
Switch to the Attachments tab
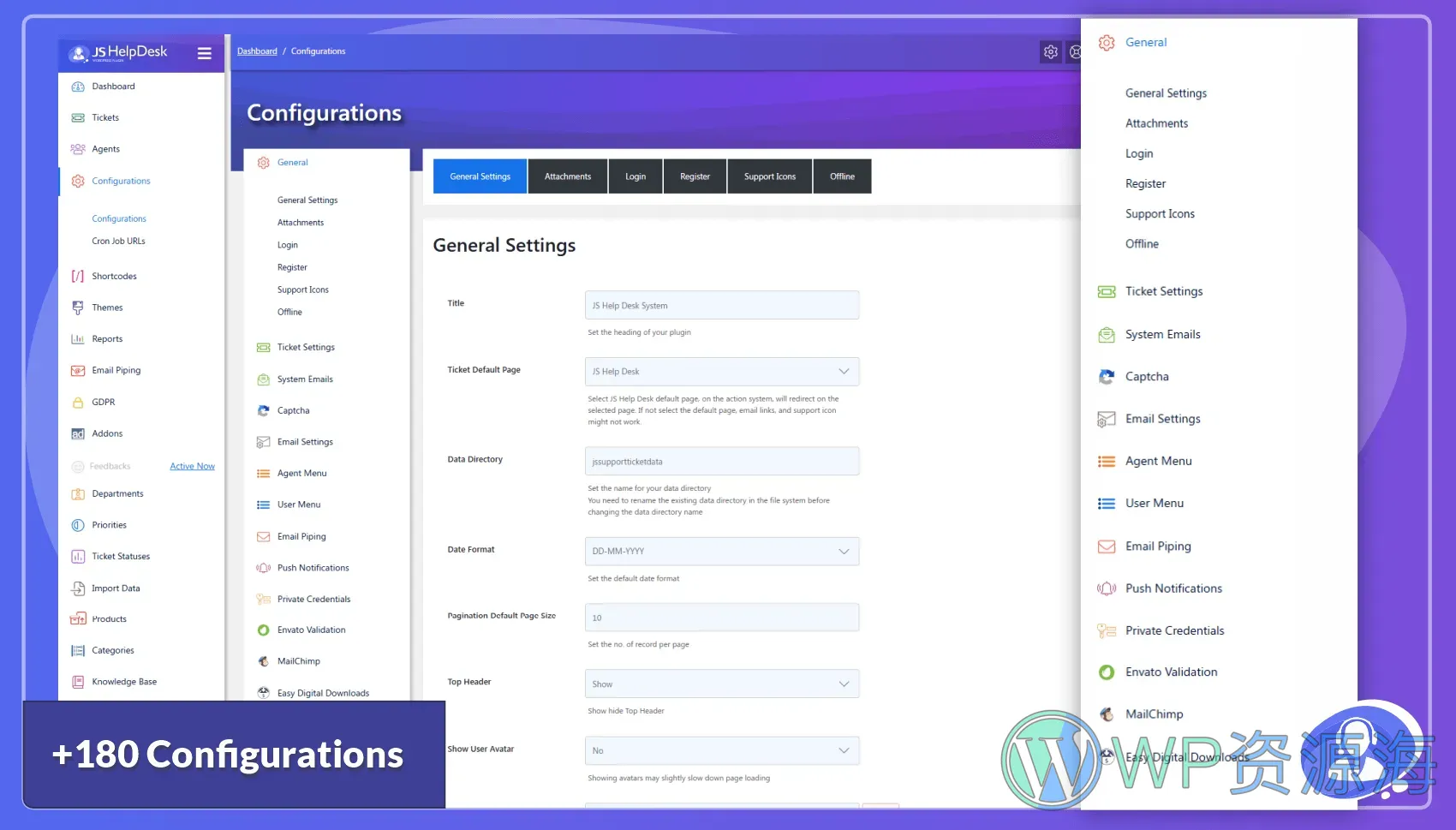567,176
